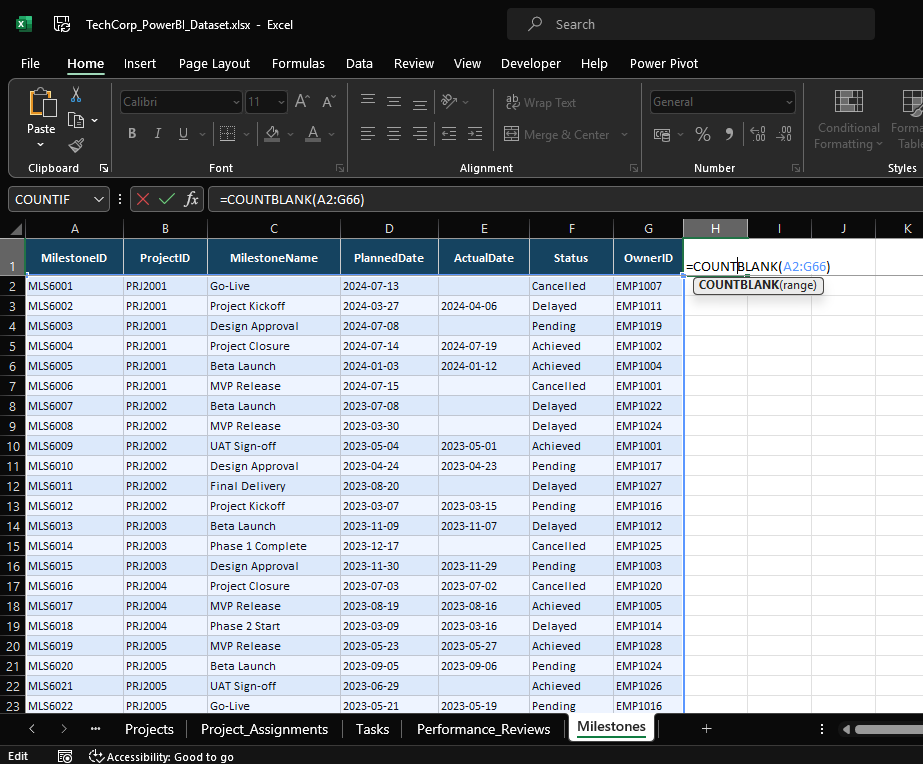Click the accounting number format icon
Viewport: 923px width, 764px height.
[x=662, y=135]
